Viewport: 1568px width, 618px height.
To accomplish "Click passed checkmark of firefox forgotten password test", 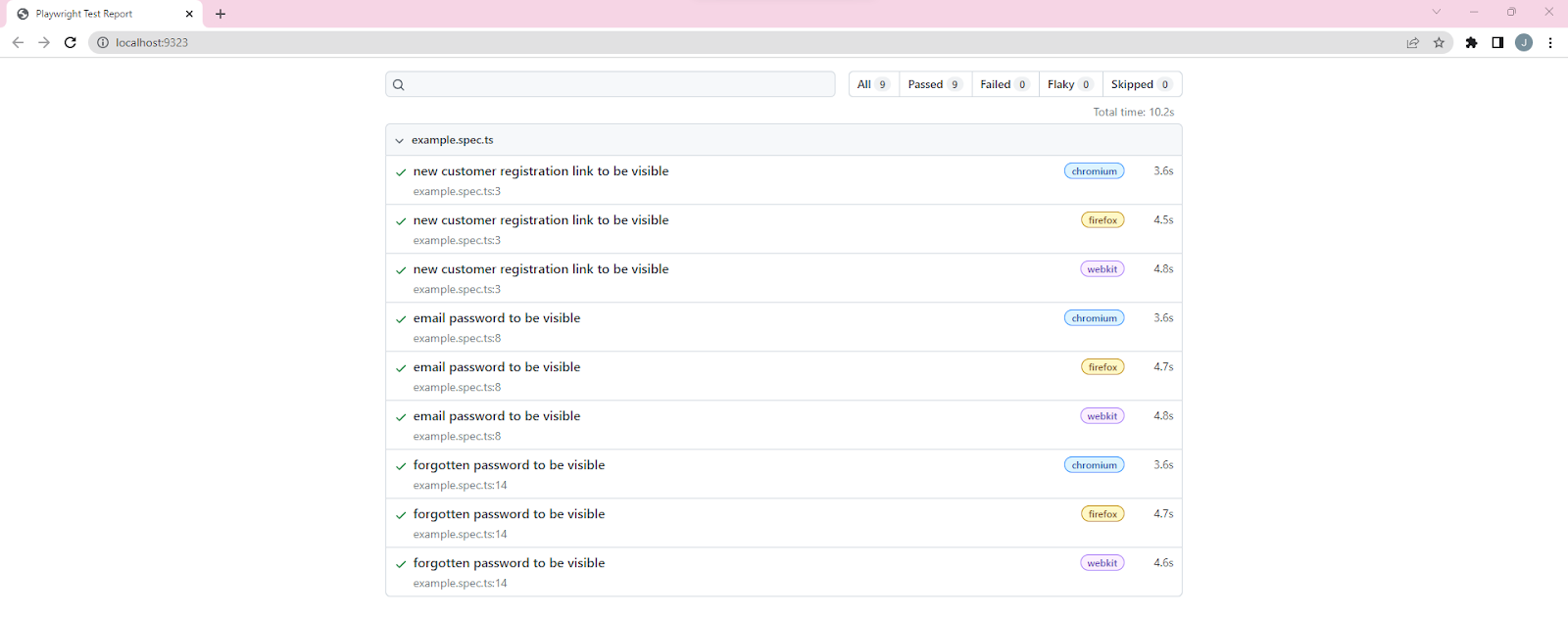I will pos(401,515).
